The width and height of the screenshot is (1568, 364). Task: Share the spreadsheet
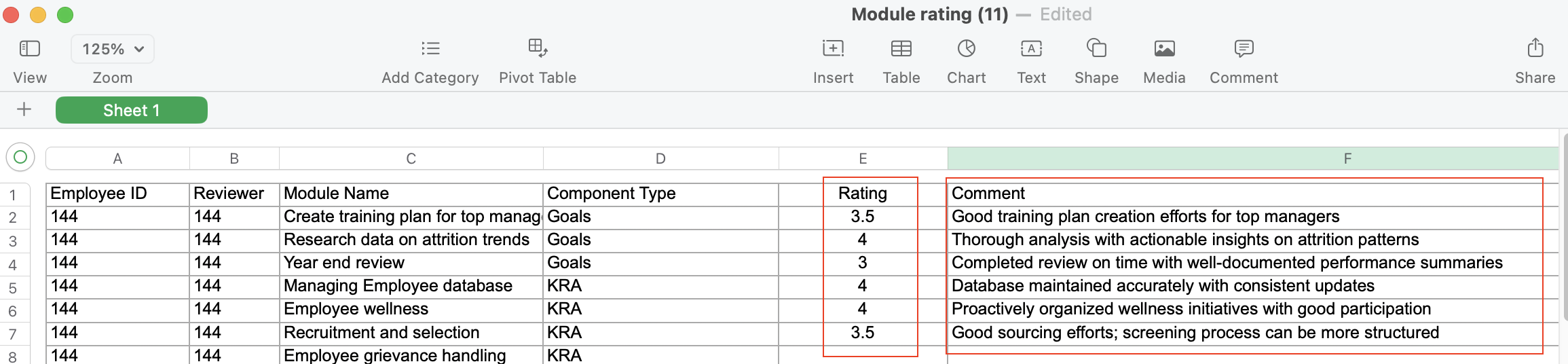pos(1535,49)
